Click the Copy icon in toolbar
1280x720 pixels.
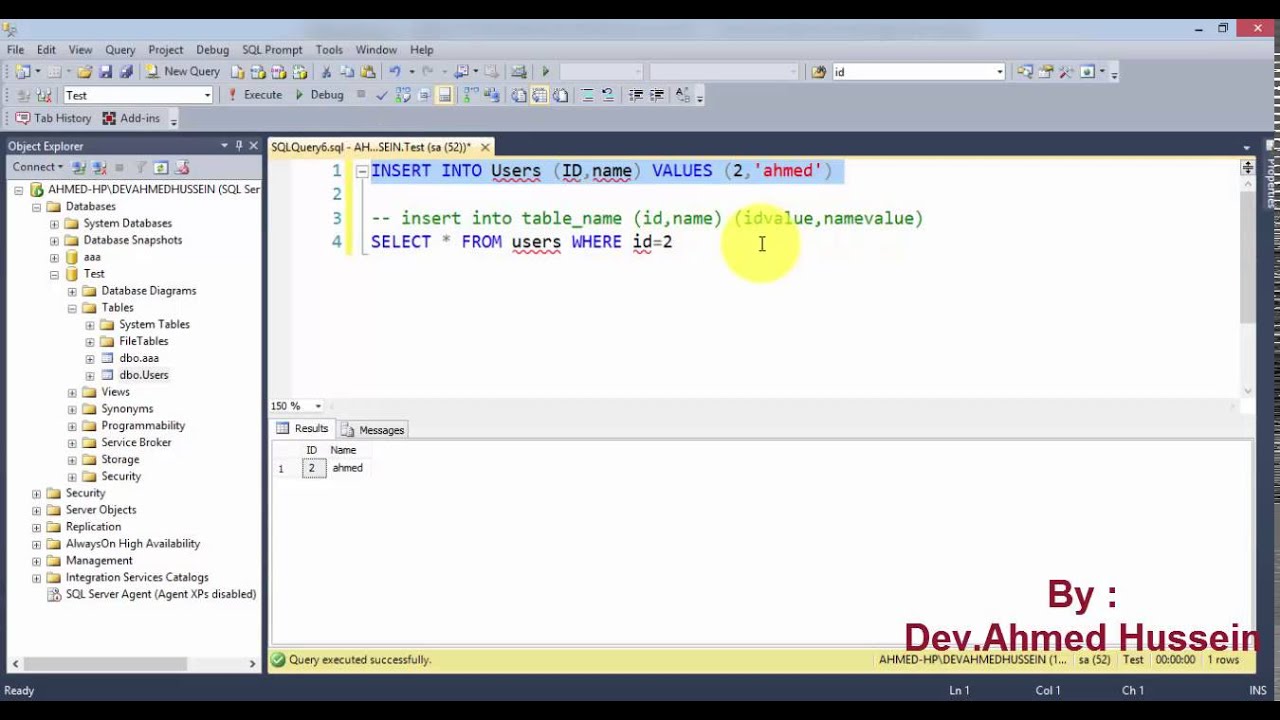(x=347, y=72)
